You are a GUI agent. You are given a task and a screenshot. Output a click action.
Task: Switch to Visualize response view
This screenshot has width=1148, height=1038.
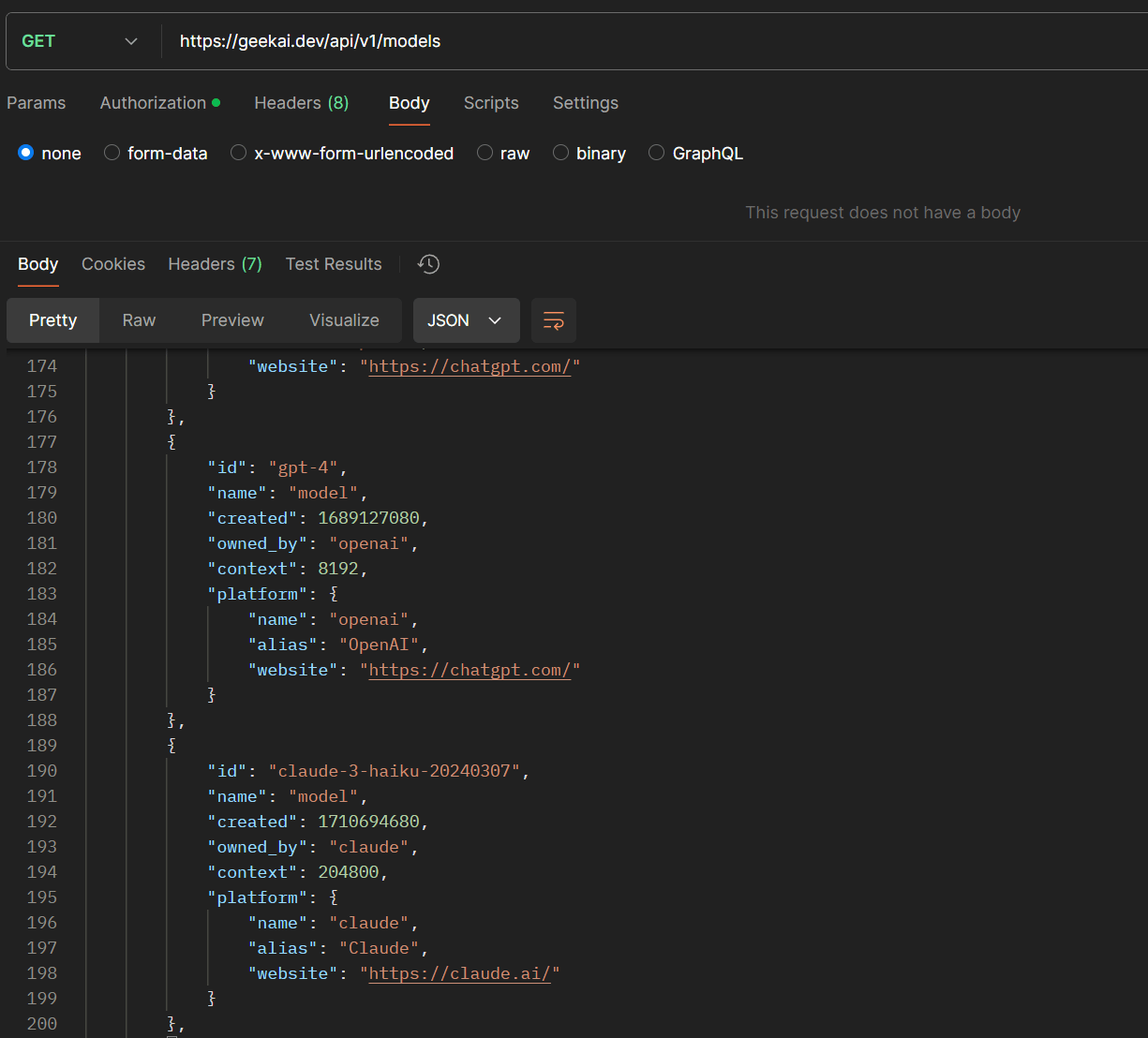(345, 320)
